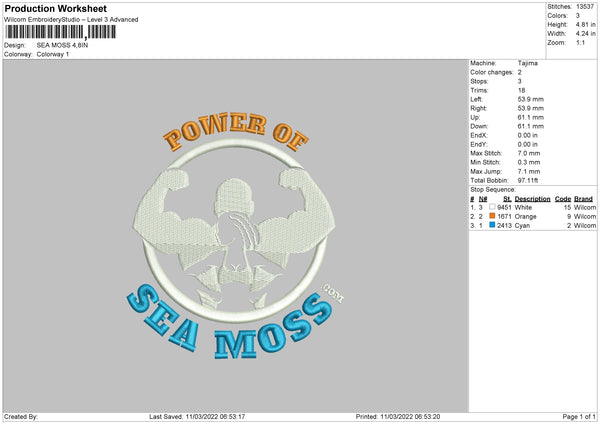Click the Page 1 of 1 label
This screenshot has height=424, width=600.
[x=579, y=416]
